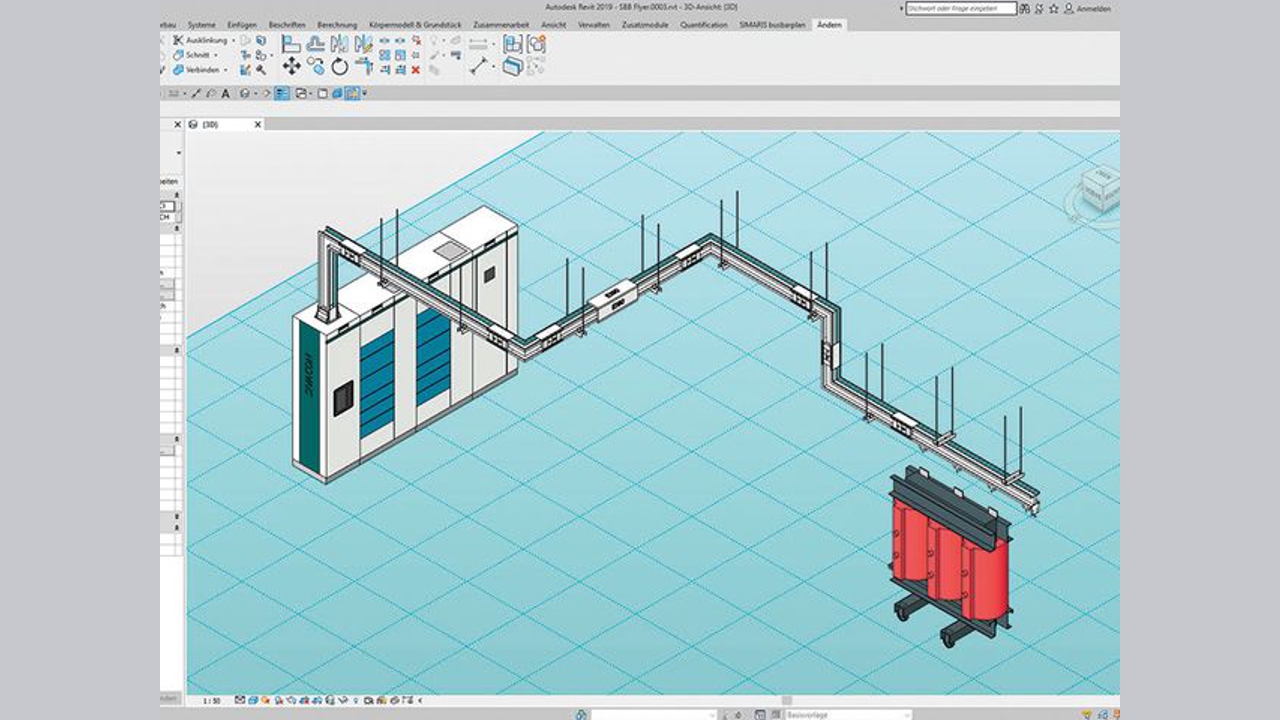Screen dimensions: 1280x720
Task: Click the red Delete X icon
Action: (x=416, y=70)
